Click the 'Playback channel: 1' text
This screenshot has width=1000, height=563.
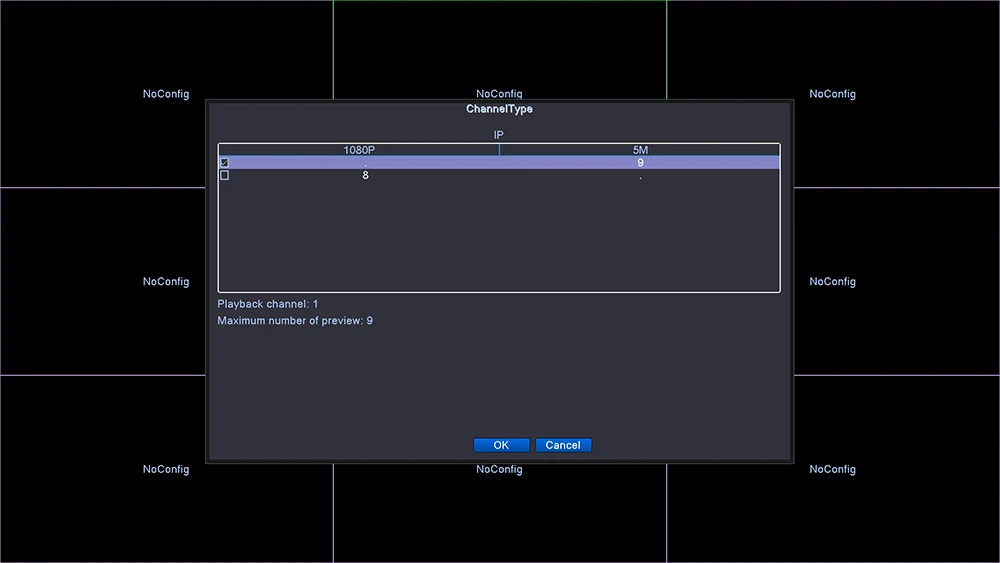(x=268, y=304)
